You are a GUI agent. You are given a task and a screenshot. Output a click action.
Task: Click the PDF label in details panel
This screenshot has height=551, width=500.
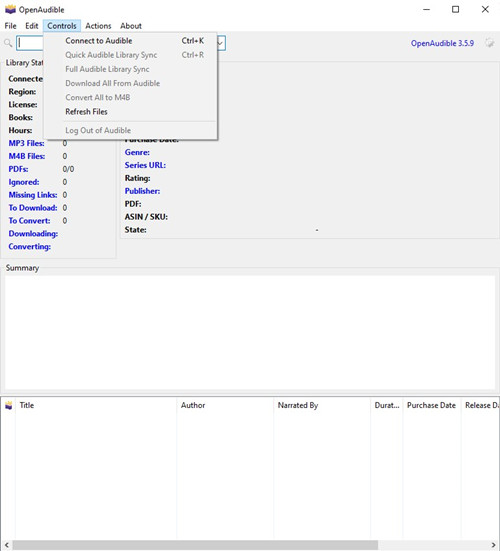133,204
